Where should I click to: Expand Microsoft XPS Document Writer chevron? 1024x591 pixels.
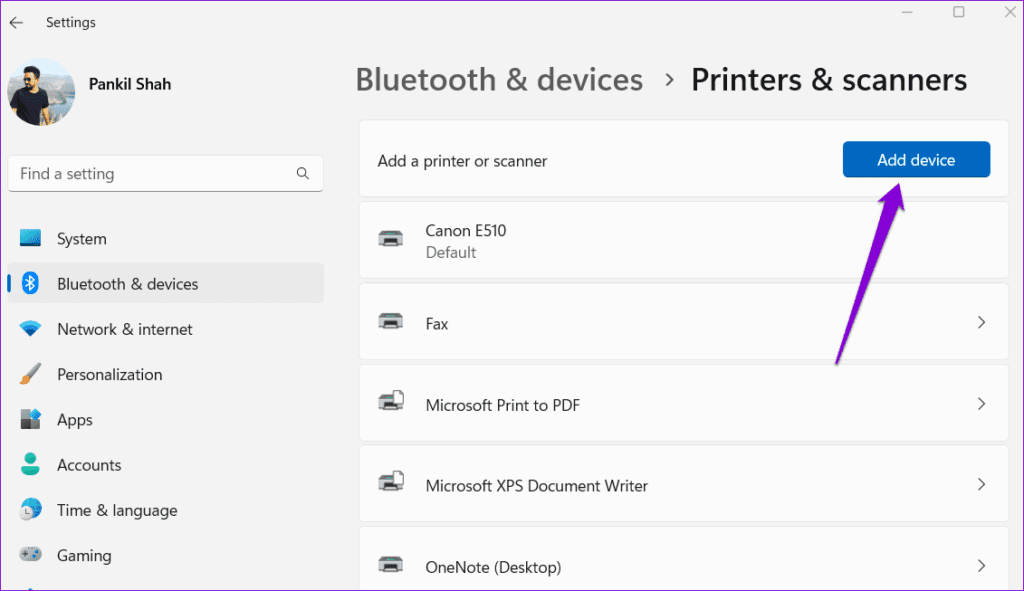(x=981, y=485)
